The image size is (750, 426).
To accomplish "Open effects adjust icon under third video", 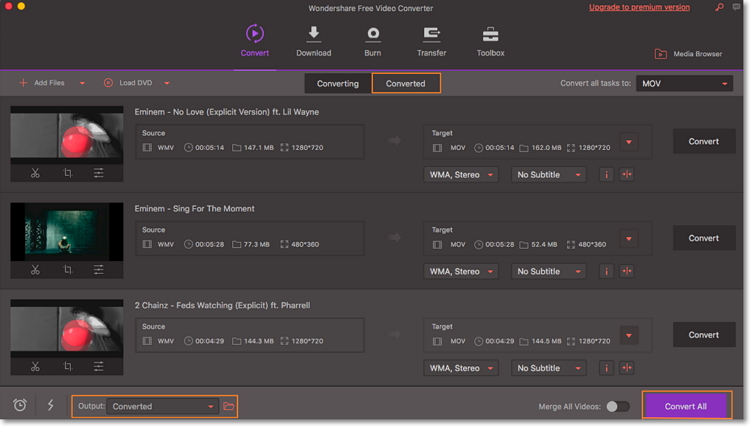I will tap(99, 366).
